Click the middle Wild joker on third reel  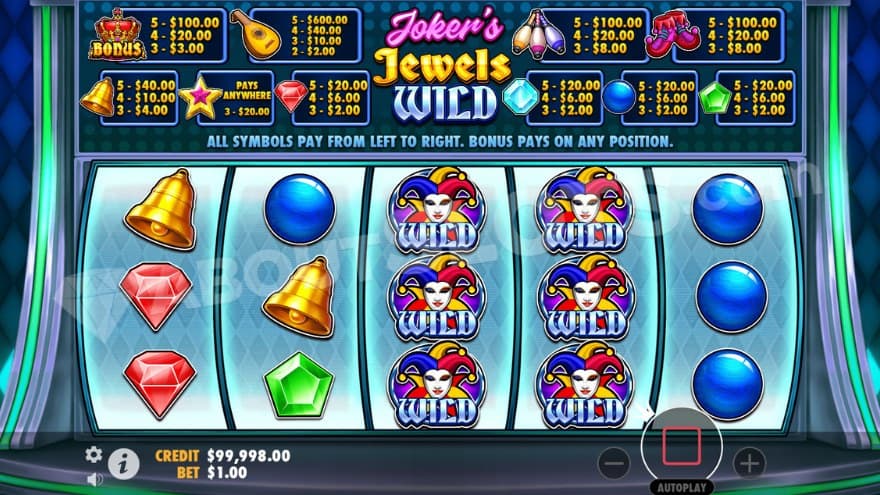coord(438,297)
